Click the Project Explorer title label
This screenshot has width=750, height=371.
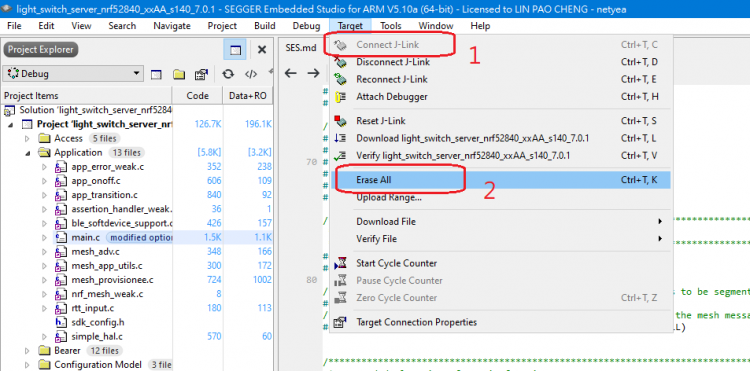tap(41, 49)
